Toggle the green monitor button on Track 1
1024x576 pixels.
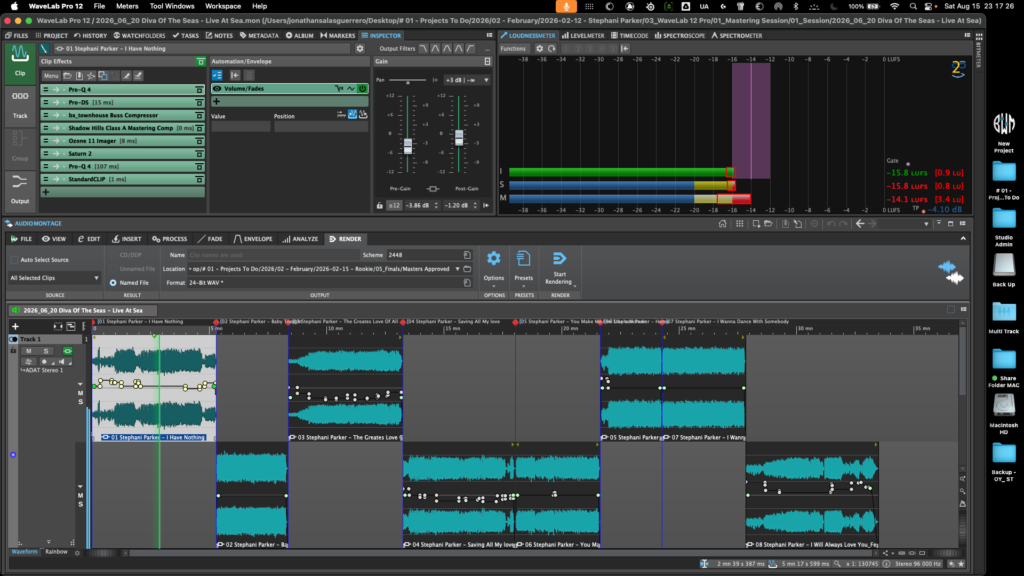(x=67, y=351)
